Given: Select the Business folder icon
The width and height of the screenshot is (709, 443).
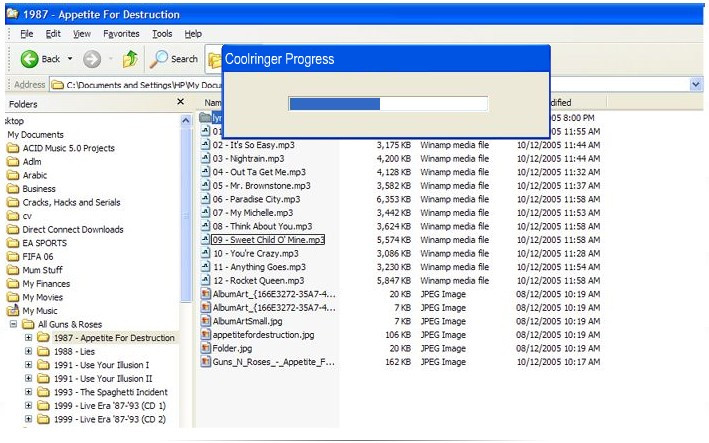Looking at the screenshot, I should (x=13, y=189).
